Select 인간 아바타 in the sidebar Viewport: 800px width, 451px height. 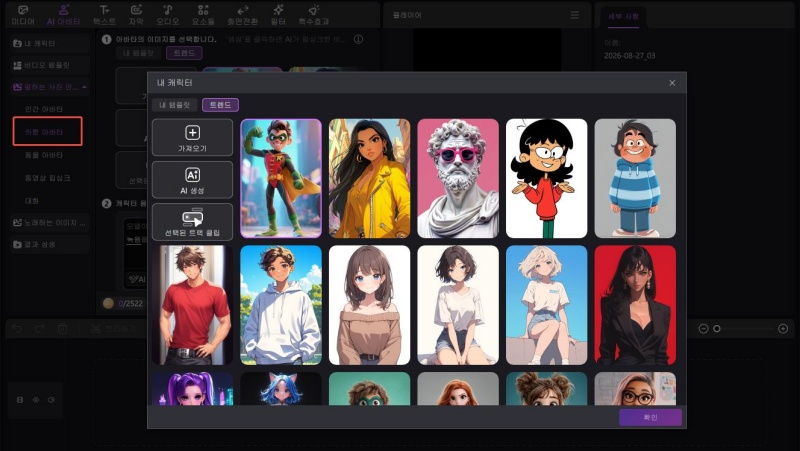[44, 109]
